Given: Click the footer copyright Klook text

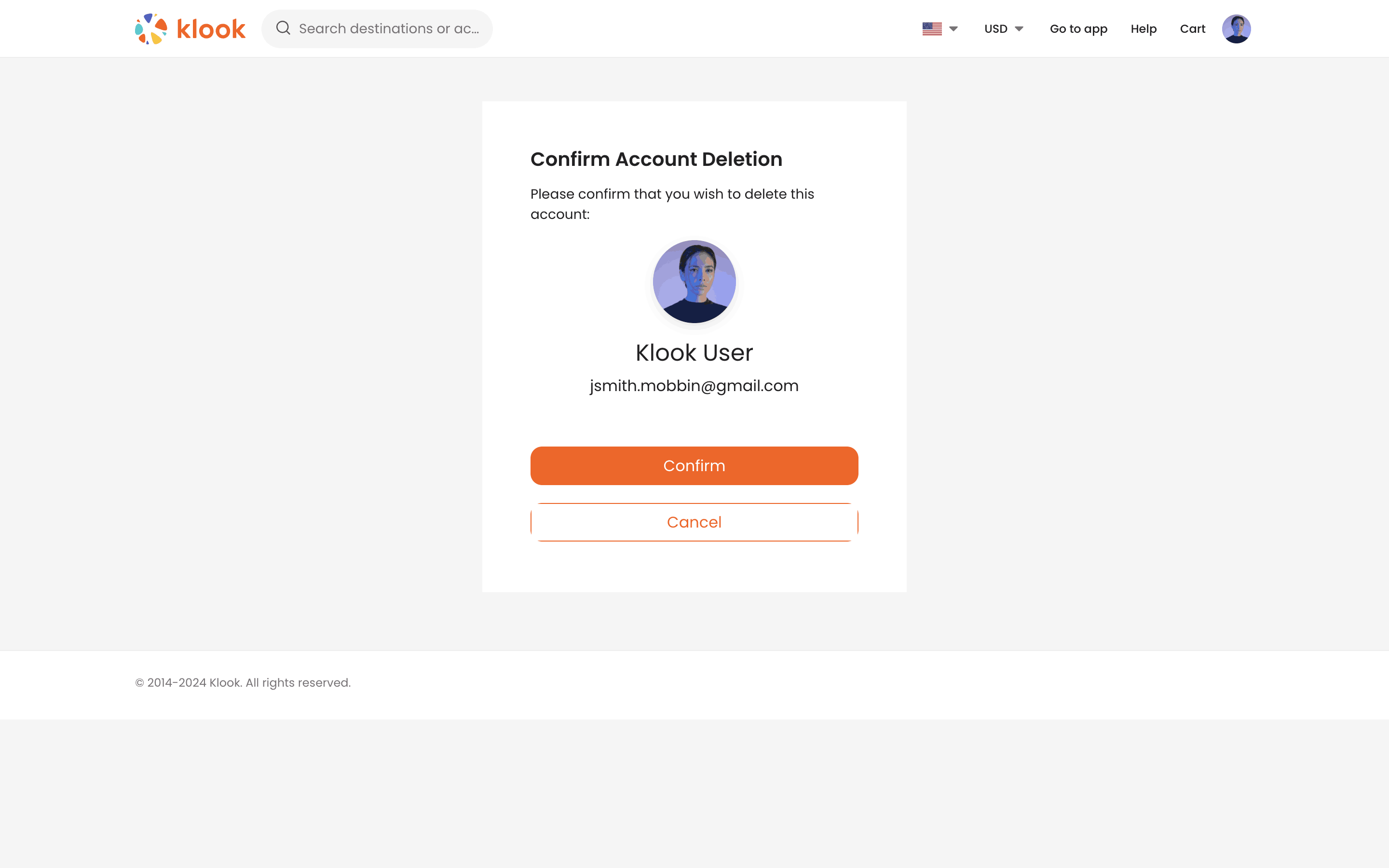Looking at the screenshot, I should tap(243, 682).
